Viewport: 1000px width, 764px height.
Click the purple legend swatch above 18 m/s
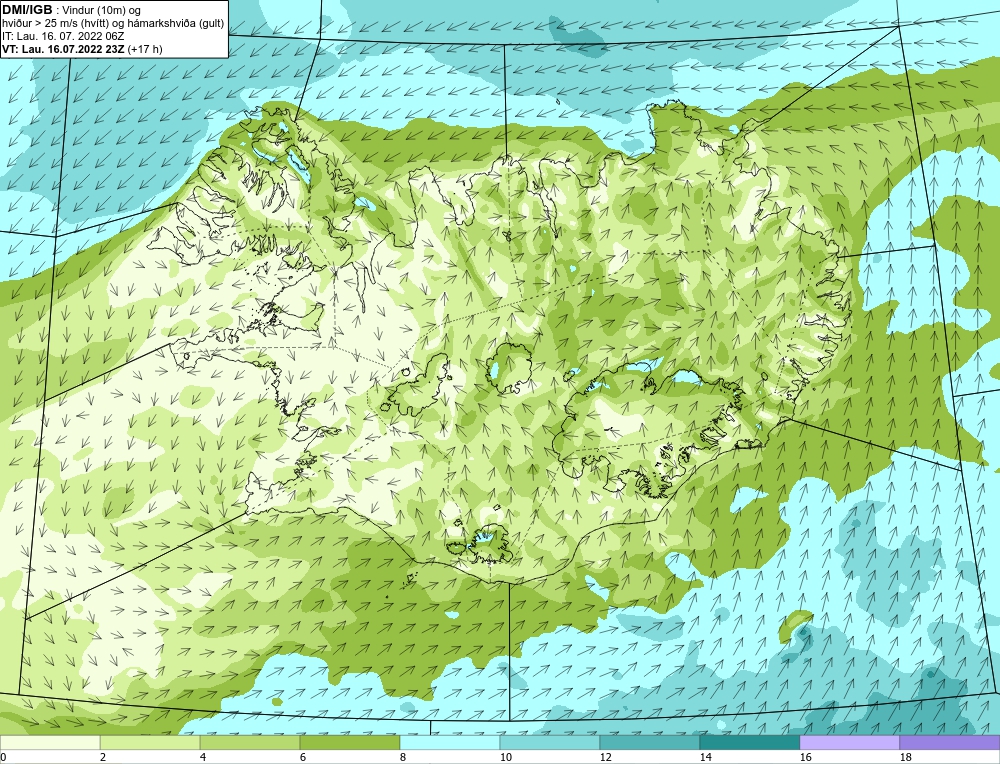click(x=950, y=743)
